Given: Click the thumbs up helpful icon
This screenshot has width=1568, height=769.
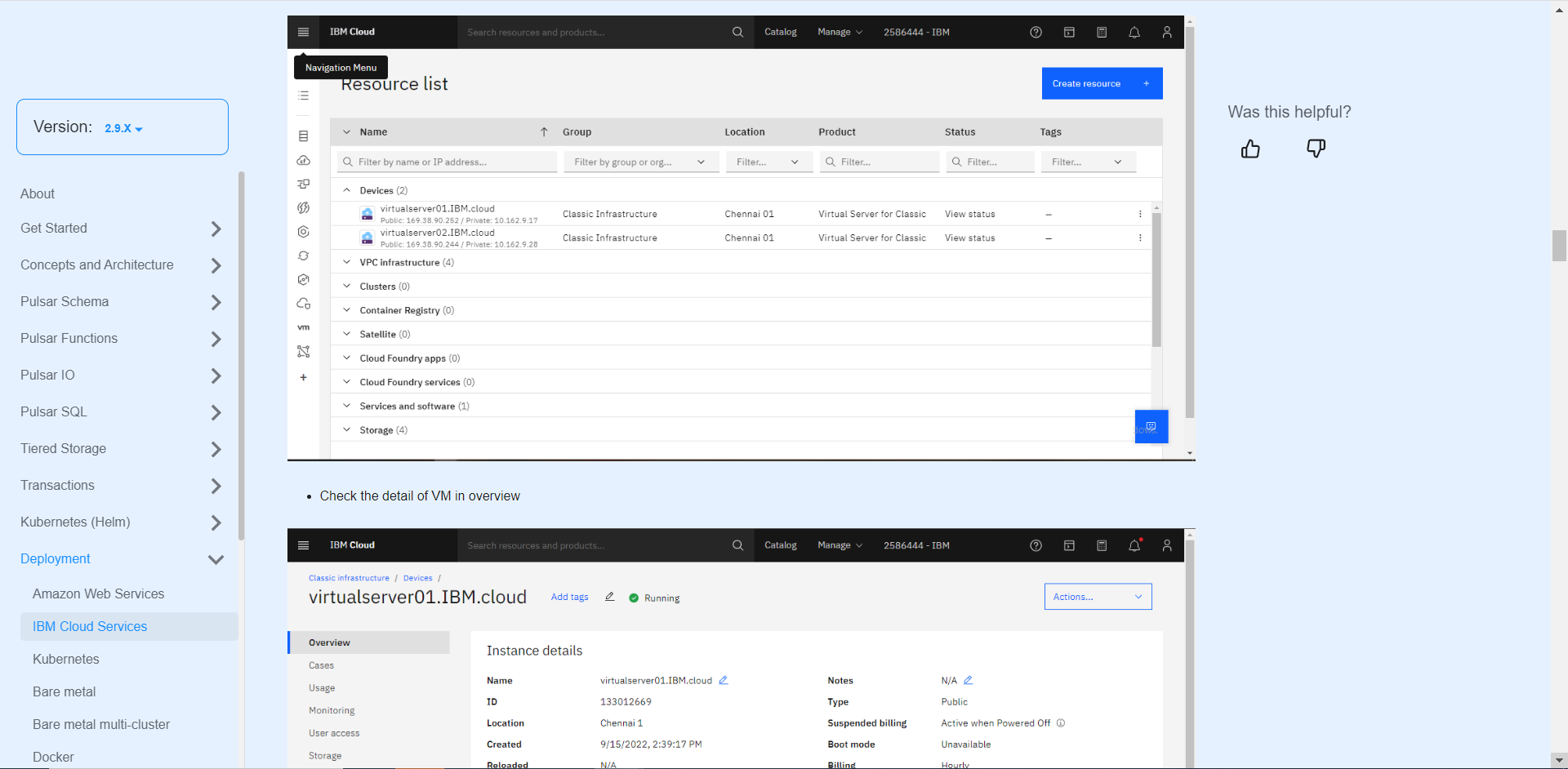Looking at the screenshot, I should click(x=1250, y=149).
